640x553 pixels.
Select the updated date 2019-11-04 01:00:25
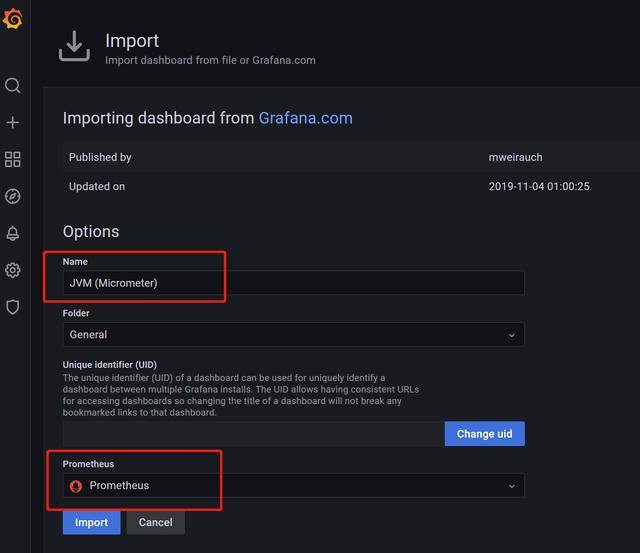[539, 187]
